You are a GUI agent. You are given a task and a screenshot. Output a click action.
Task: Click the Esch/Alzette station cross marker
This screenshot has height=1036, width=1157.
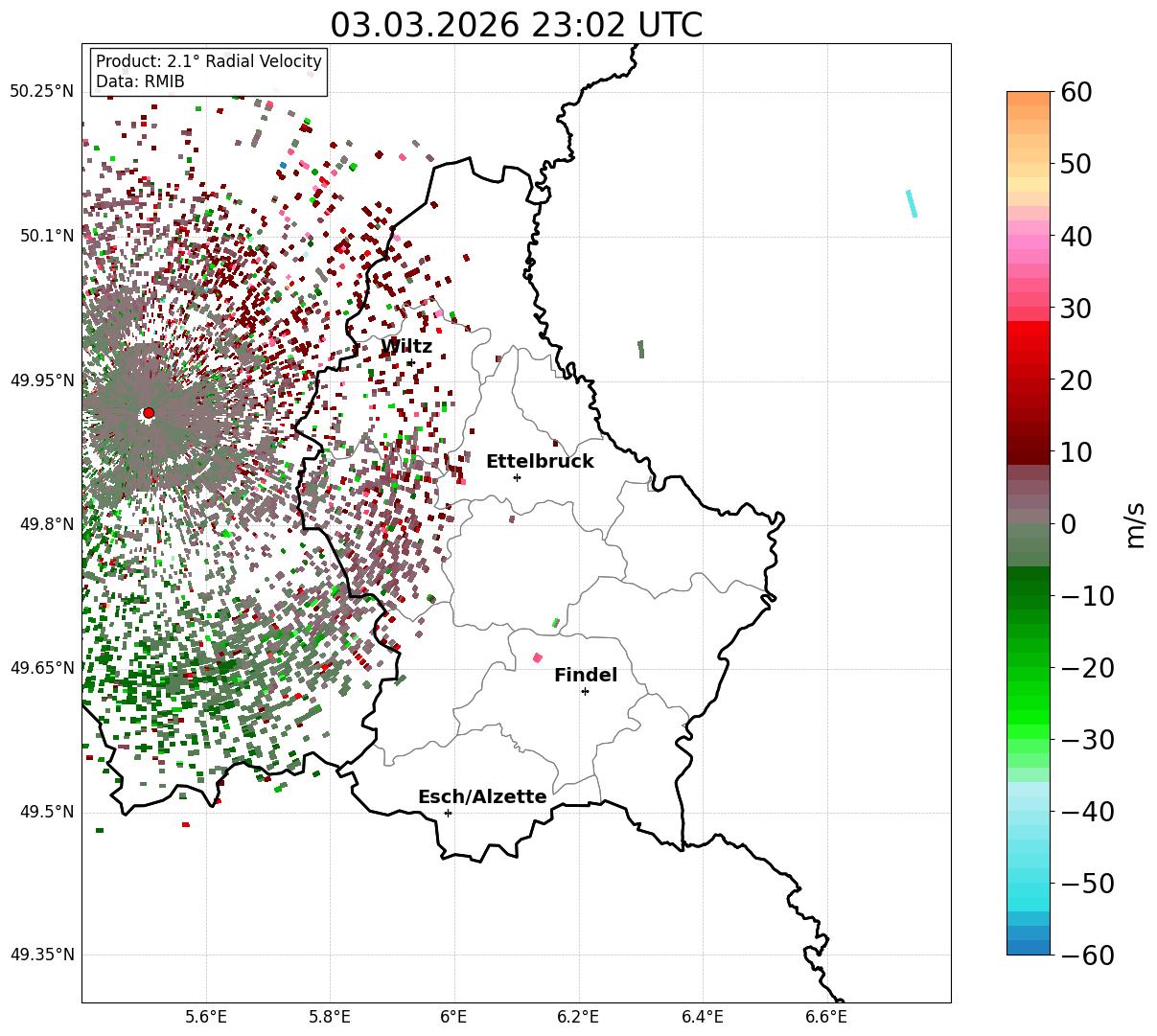(x=448, y=813)
